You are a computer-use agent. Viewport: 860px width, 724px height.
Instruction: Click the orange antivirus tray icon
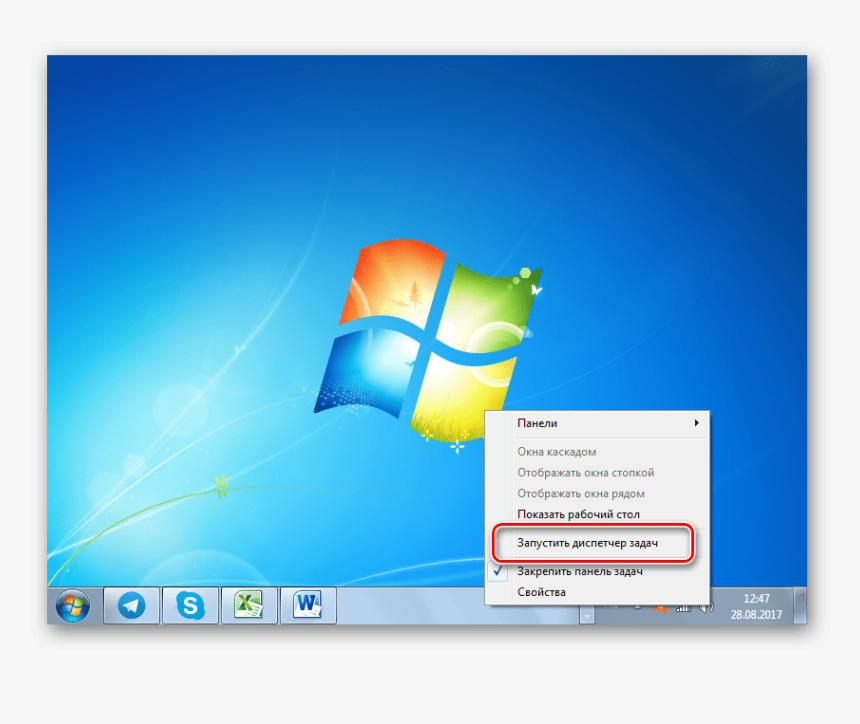[660, 609]
